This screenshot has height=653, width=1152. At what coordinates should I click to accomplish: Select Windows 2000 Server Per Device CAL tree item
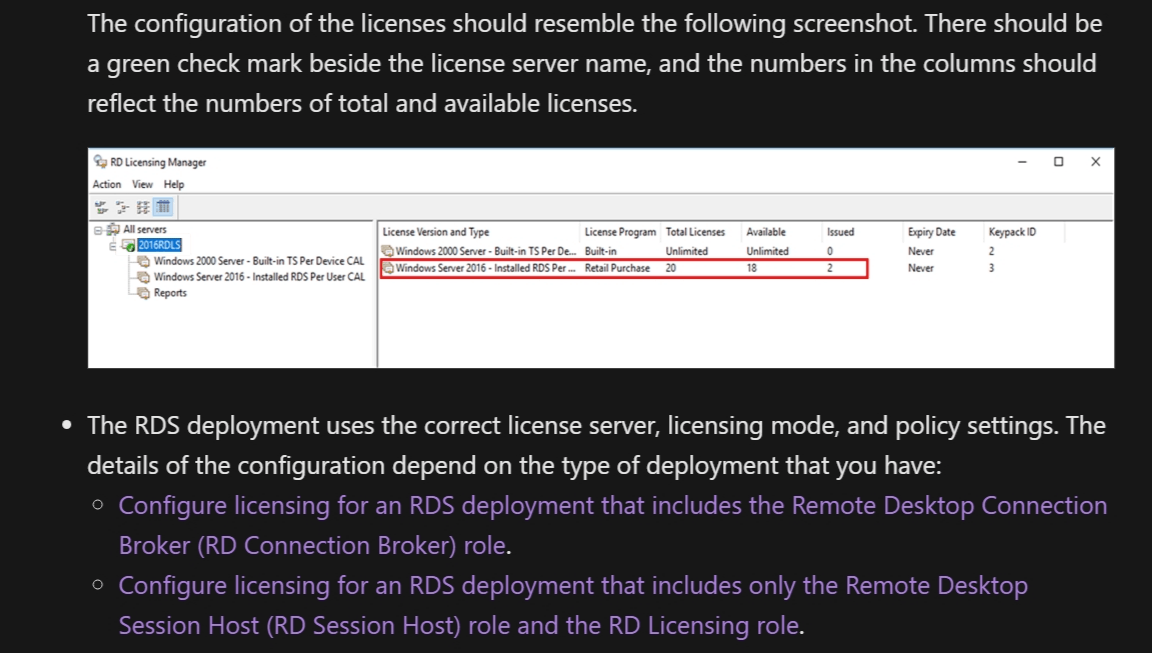[259, 261]
